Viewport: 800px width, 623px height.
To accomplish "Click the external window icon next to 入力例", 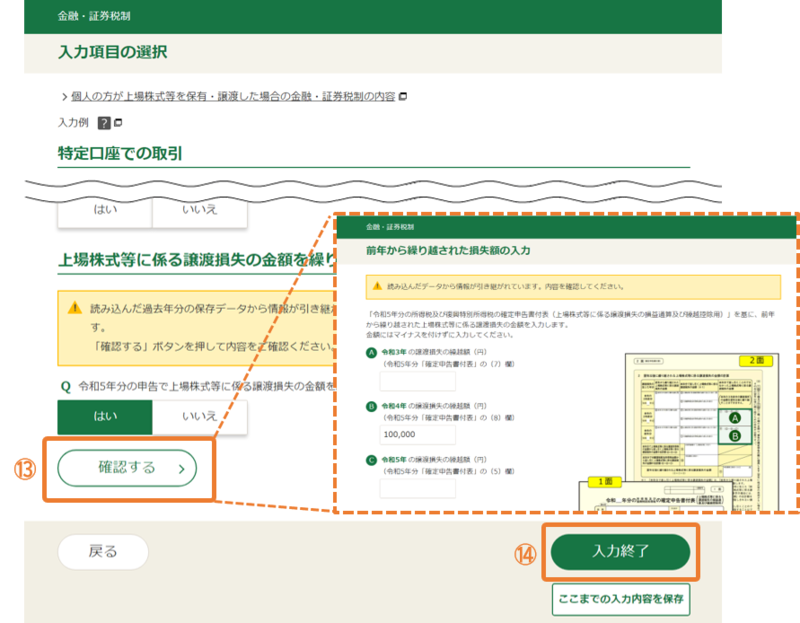I will [117, 123].
